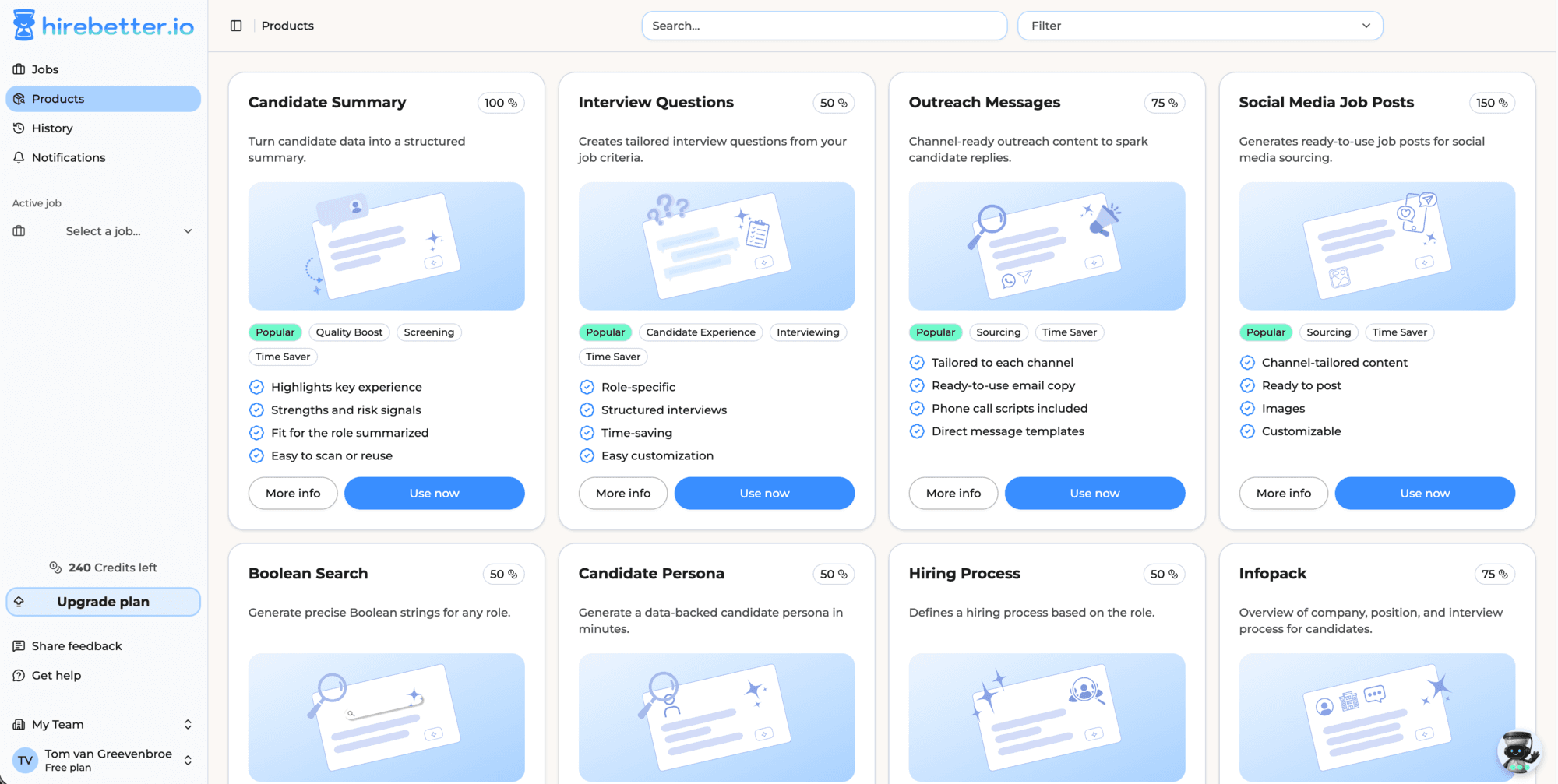Image resolution: width=1558 pixels, height=784 pixels.
Task: Select the Products icon in the sidebar
Action: coord(19,98)
